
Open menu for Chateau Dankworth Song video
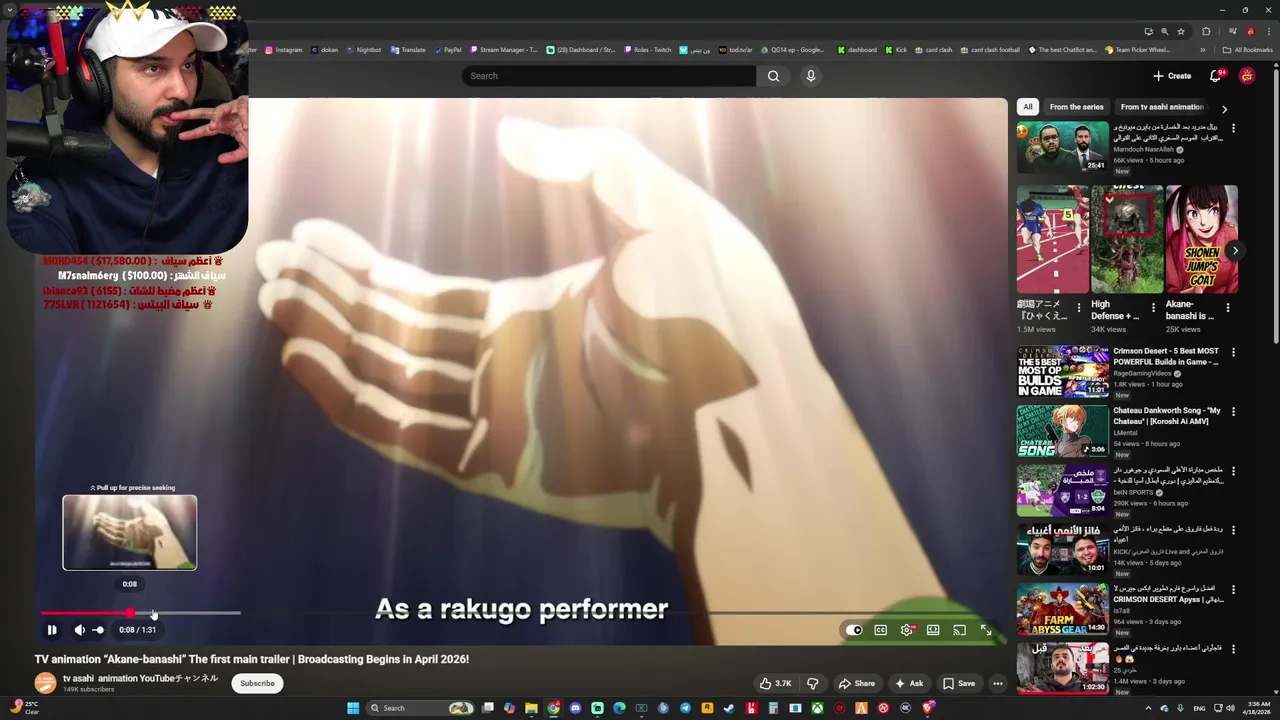1233,411
